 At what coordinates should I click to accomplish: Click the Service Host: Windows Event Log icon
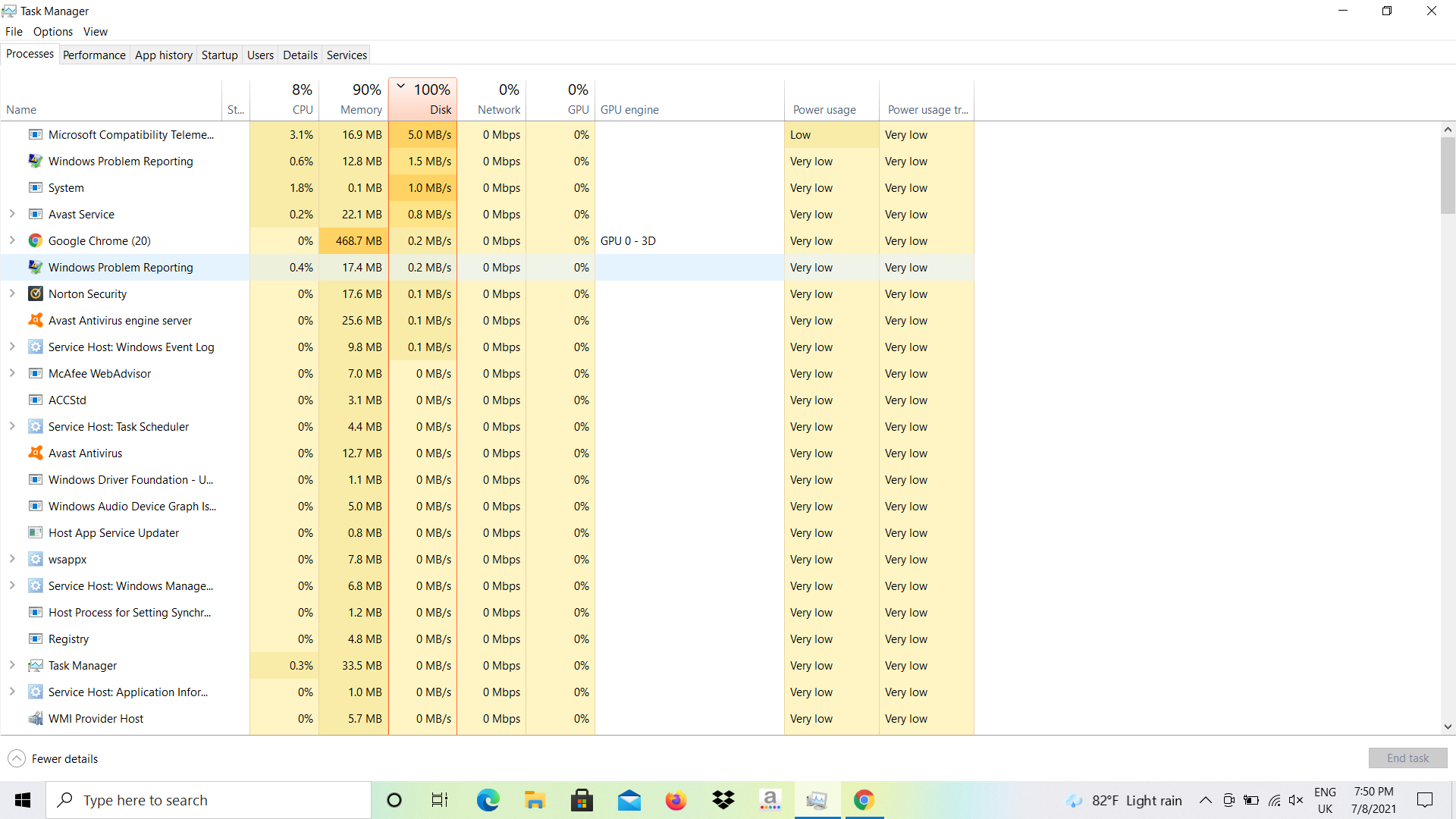coord(35,347)
